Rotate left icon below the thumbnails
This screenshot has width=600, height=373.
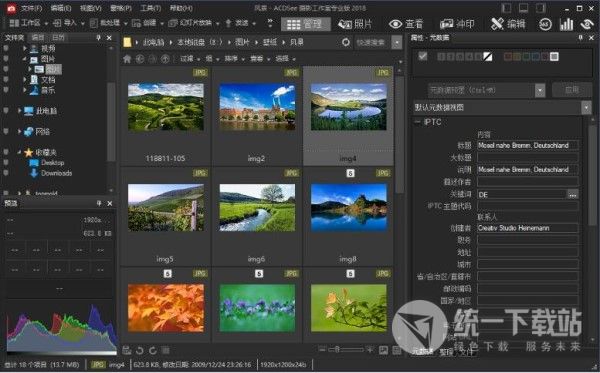140,350
